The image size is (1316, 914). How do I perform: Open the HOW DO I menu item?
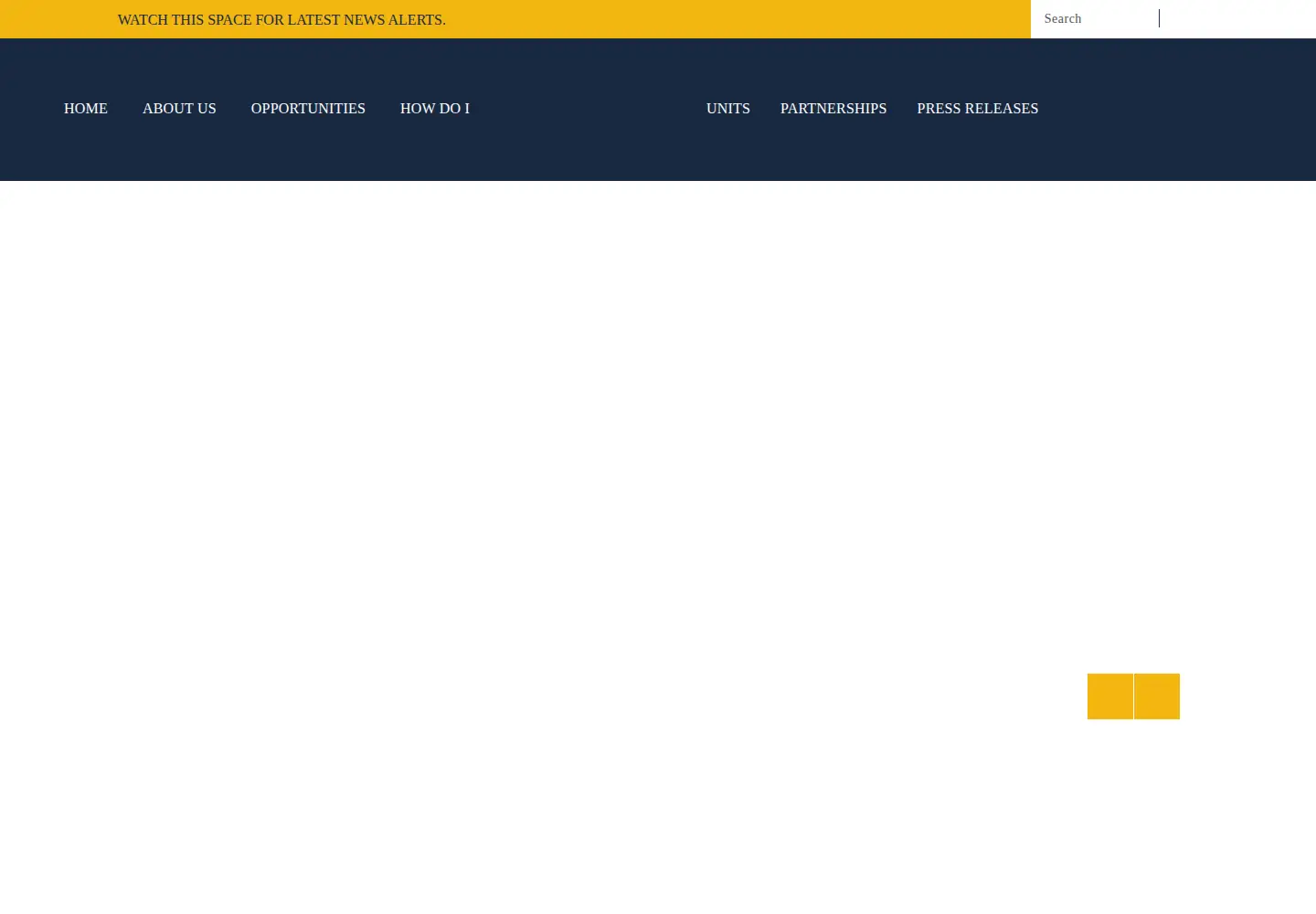pyautogui.click(x=435, y=109)
